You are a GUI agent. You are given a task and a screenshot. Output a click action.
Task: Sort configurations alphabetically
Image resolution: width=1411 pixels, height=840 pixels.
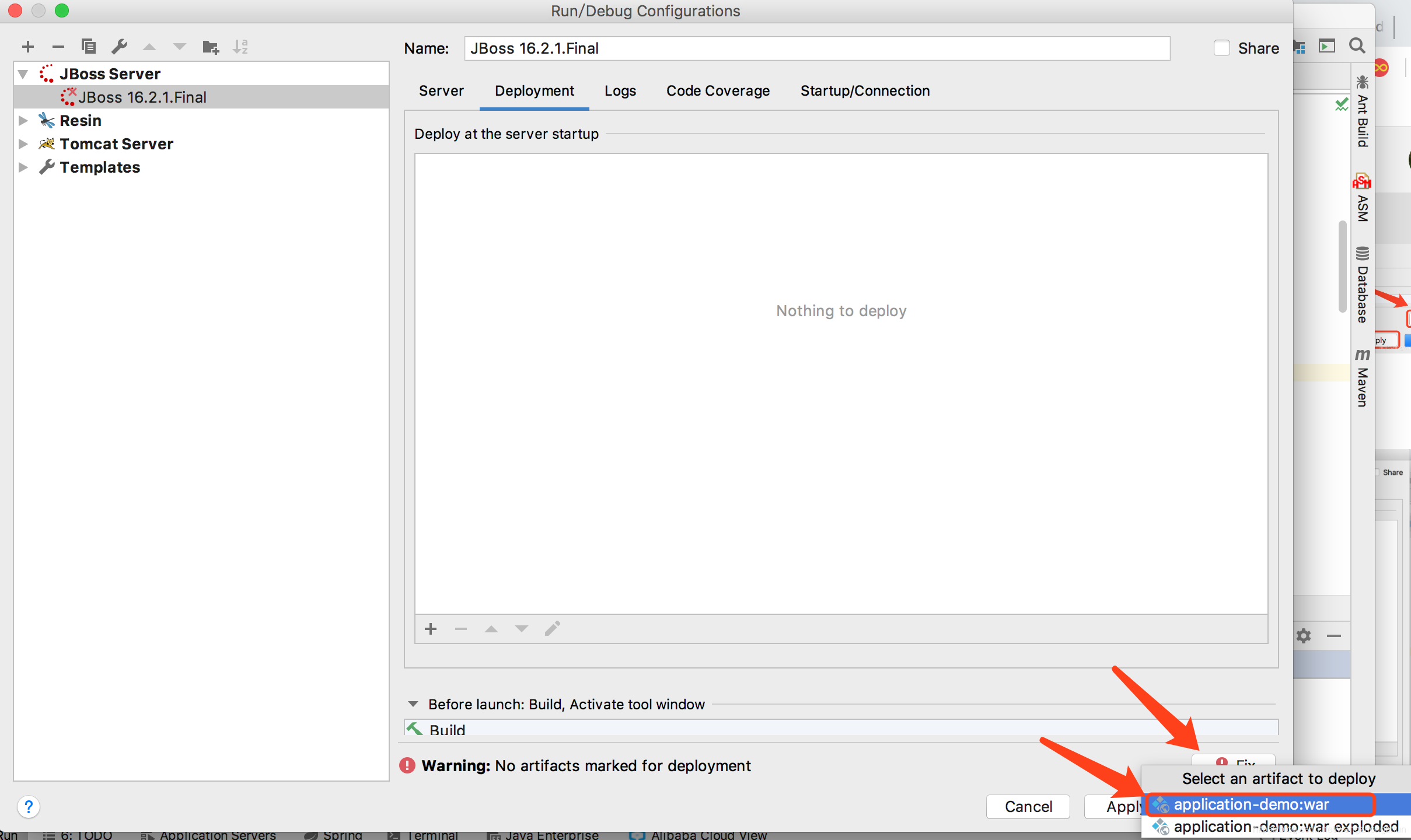tap(240, 47)
